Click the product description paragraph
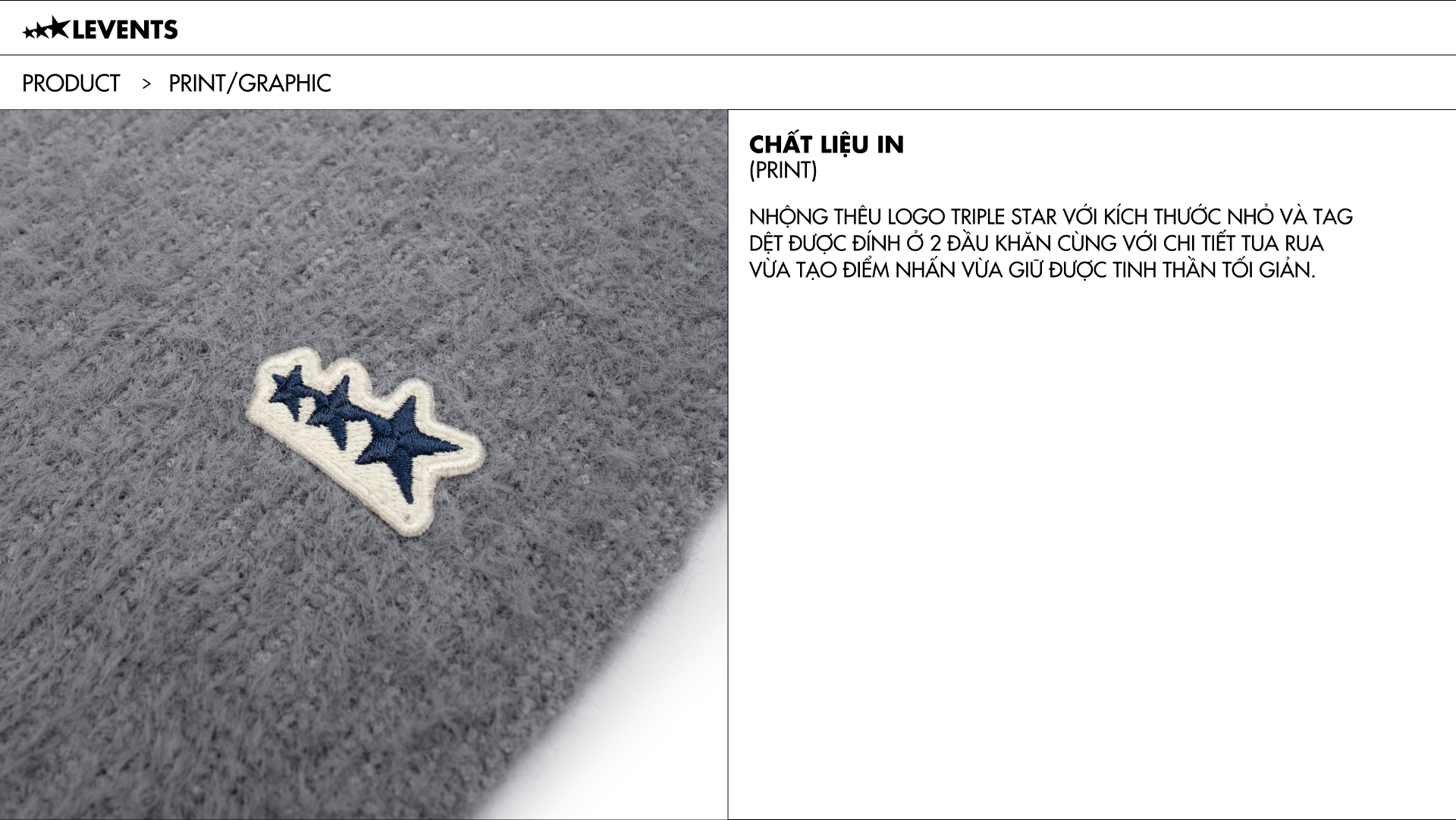The height and width of the screenshot is (820, 1456). pos(1051,243)
